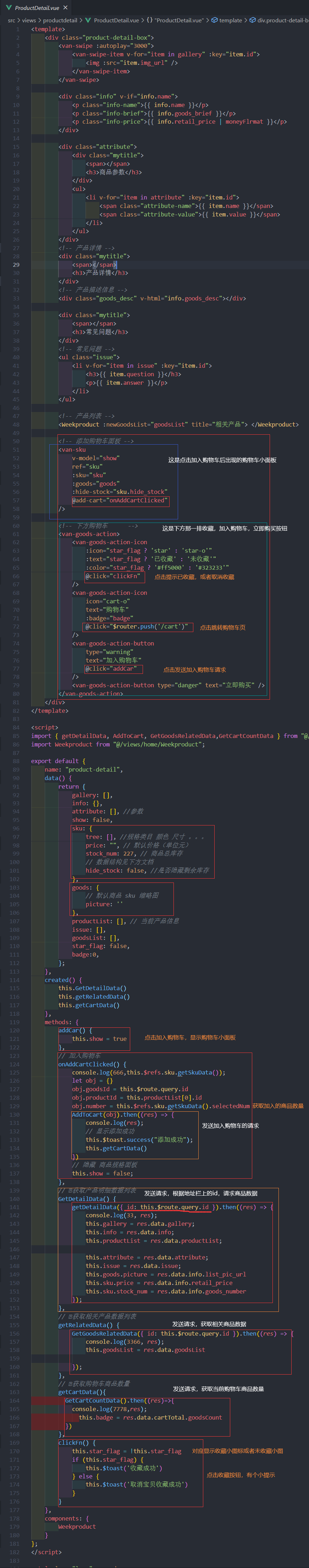The height and width of the screenshot is (1568, 309).
Task: Close the ProductDetail.vue tab
Action: [x=65, y=8]
